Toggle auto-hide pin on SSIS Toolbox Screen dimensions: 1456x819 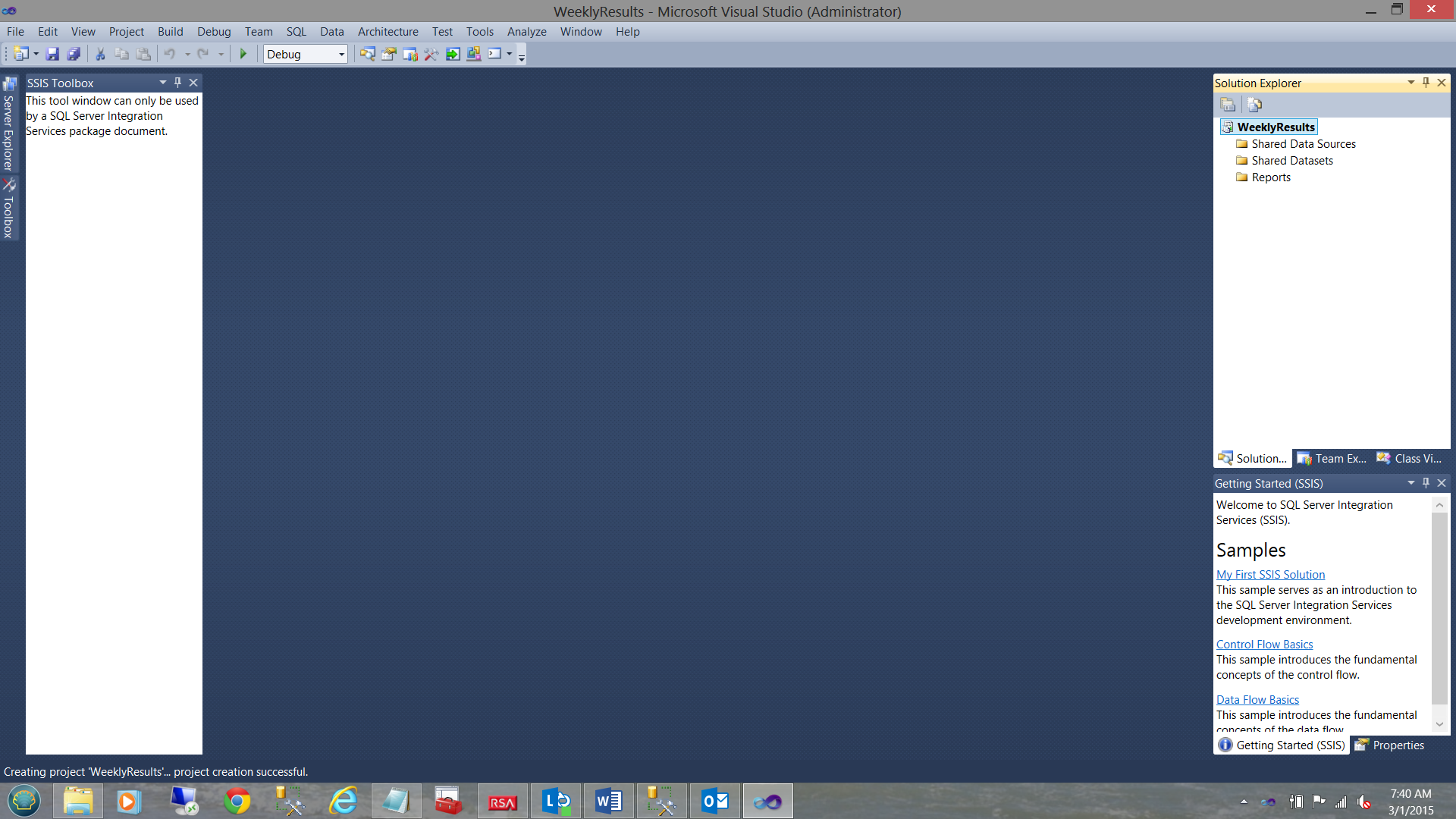(177, 82)
